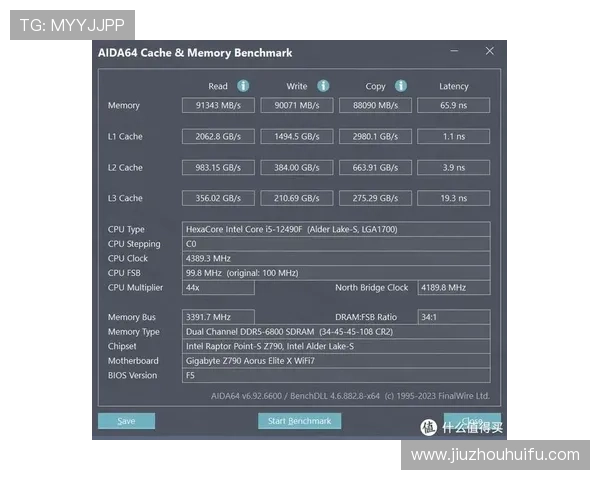
Task: Select the Memory write value 90071 MB/s
Action: (x=297, y=105)
